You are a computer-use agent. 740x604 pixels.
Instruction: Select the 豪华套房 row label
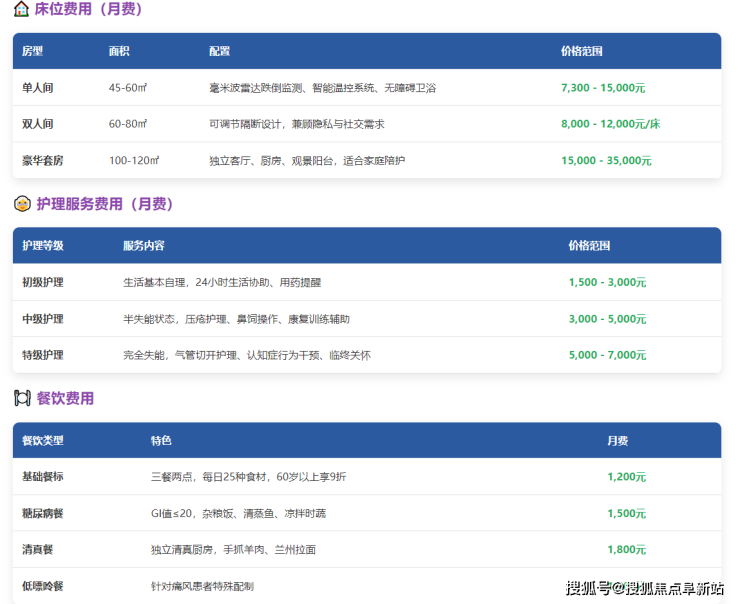tap(43, 160)
